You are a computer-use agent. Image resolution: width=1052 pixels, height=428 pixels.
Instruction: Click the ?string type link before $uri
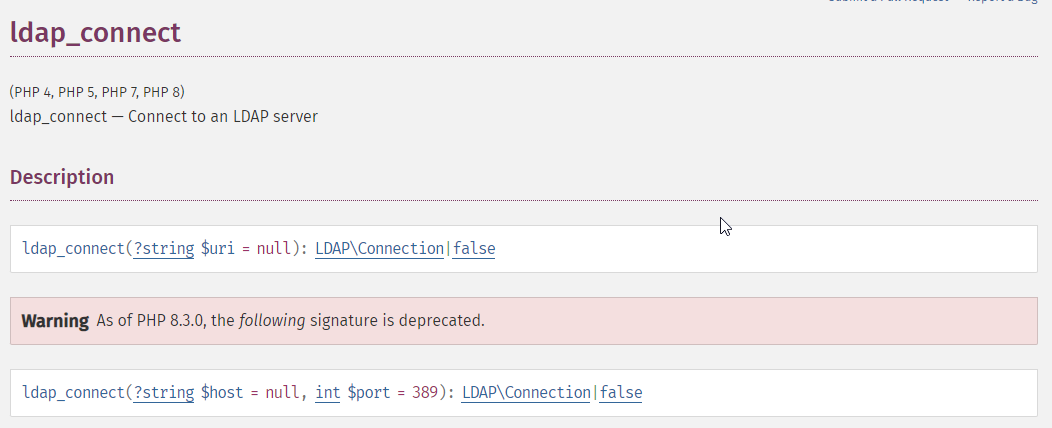click(x=165, y=249)
